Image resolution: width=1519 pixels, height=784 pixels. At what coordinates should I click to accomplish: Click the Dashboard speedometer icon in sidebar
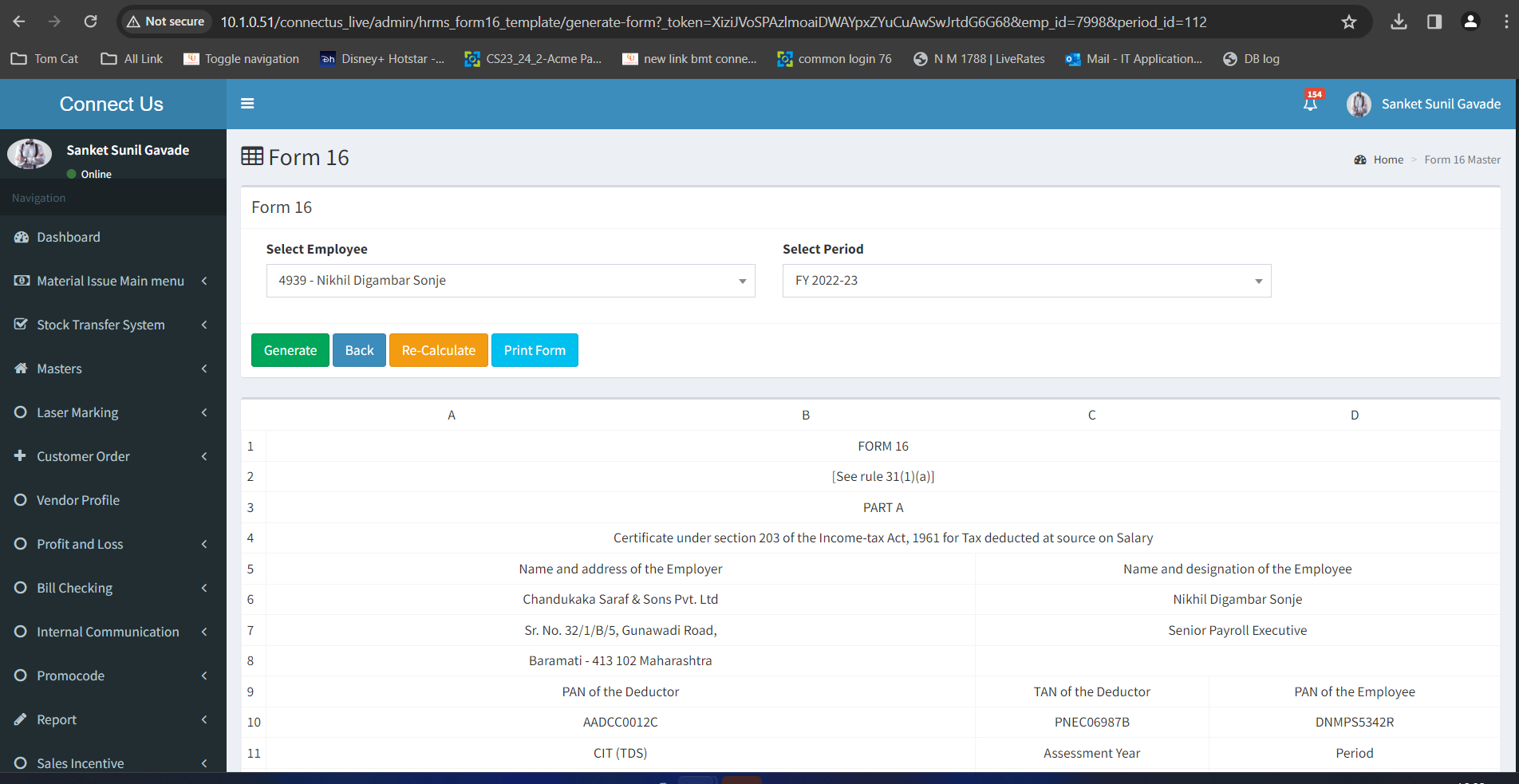pos(22,237)
